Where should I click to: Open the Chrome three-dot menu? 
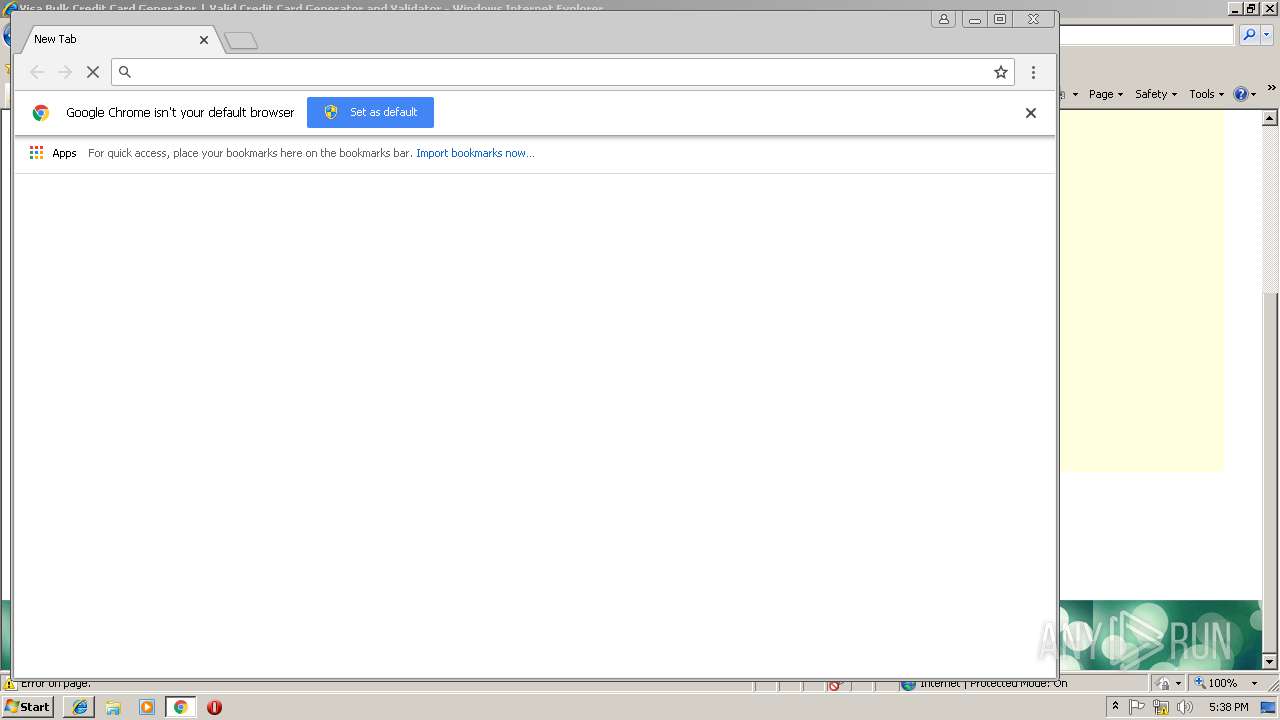click(x=1033, y=72)
